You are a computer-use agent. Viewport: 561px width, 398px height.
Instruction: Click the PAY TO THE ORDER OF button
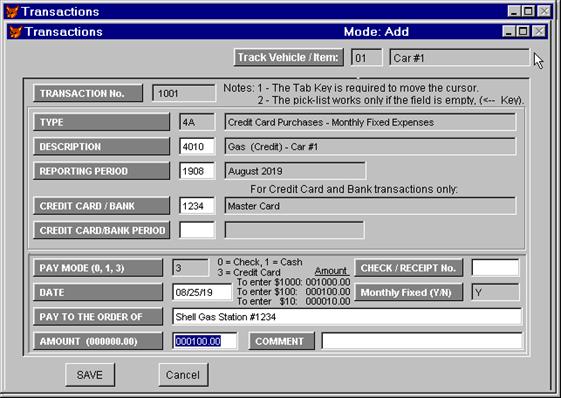(x=98, y=317)
